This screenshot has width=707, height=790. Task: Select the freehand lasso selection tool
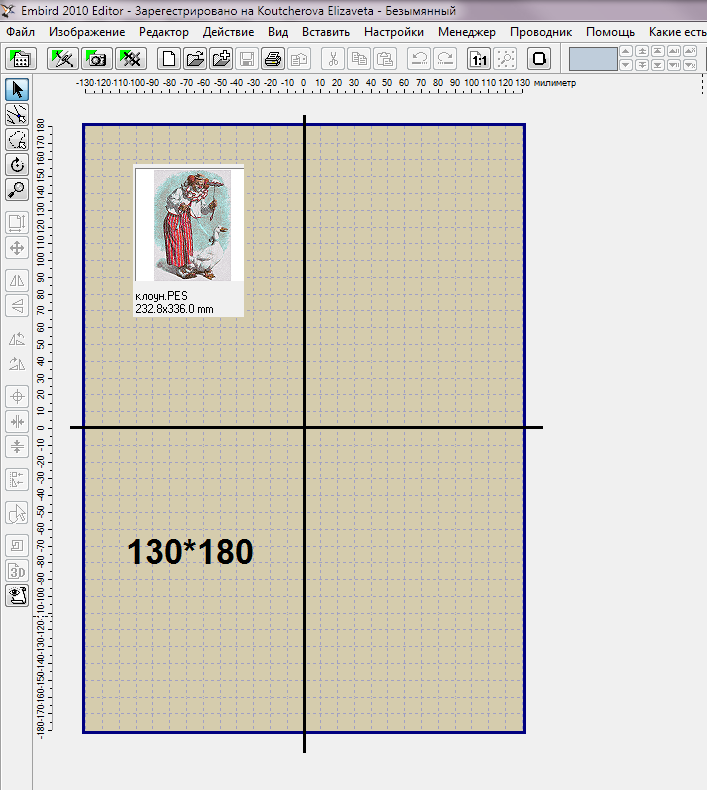(x=17, y=140)
